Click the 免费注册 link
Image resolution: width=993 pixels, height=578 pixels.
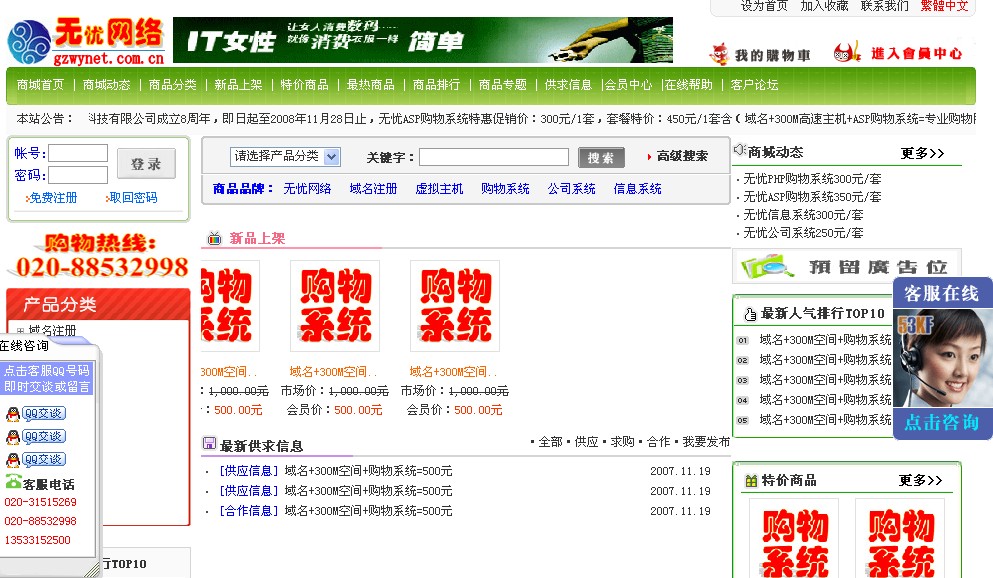coord(53,198)
